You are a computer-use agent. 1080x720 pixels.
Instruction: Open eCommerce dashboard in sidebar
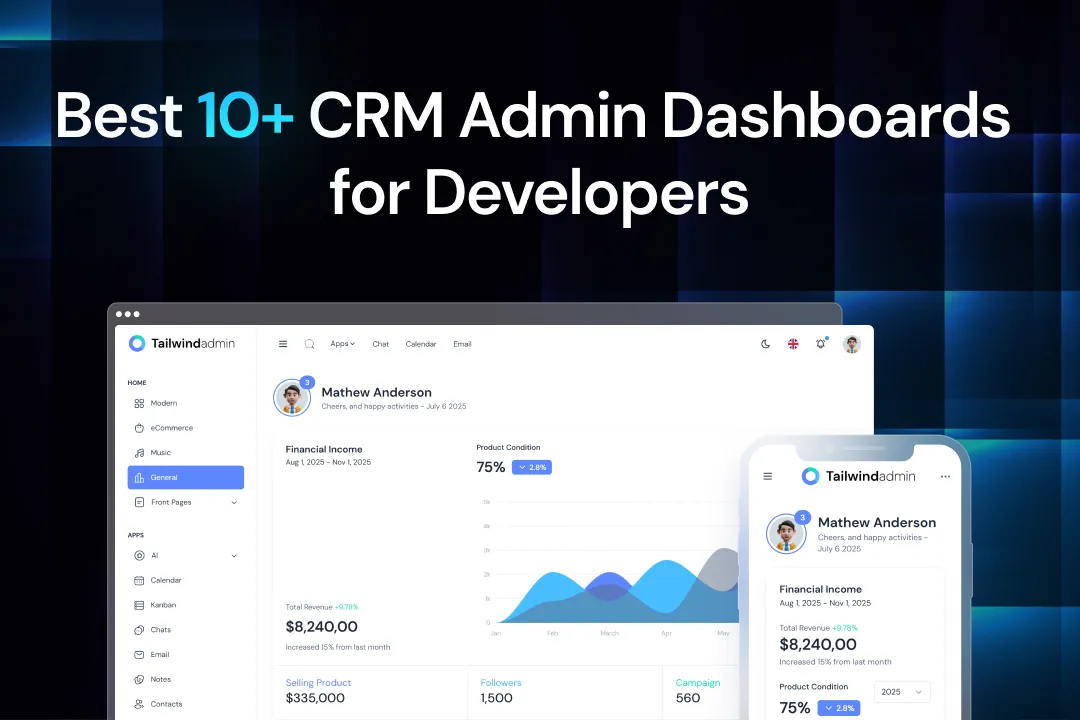coord(171,428)
